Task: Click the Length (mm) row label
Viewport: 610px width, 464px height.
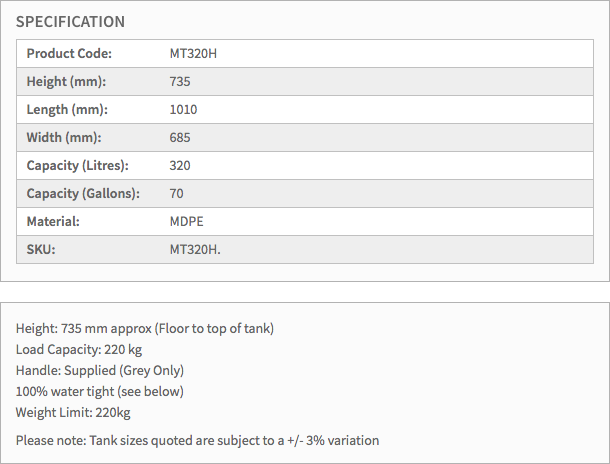Action: pos(67,109)
